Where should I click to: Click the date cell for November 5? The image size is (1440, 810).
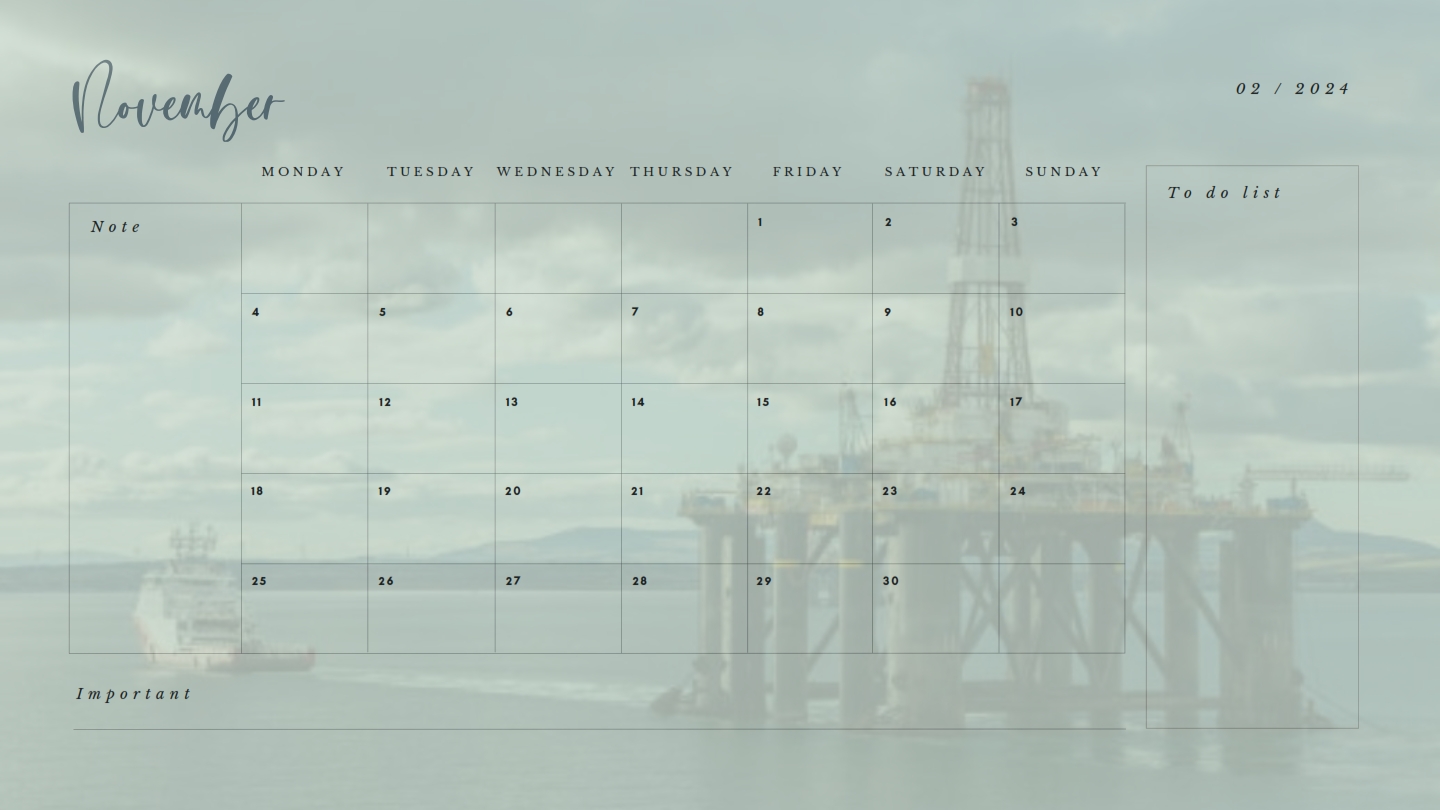point(431,337)
